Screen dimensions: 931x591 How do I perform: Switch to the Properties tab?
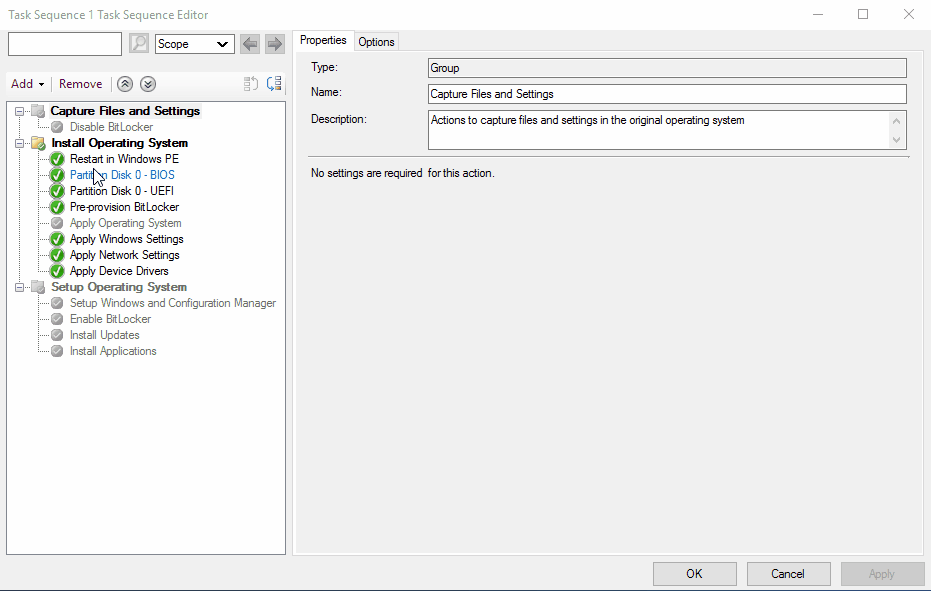tap(323, 40)
